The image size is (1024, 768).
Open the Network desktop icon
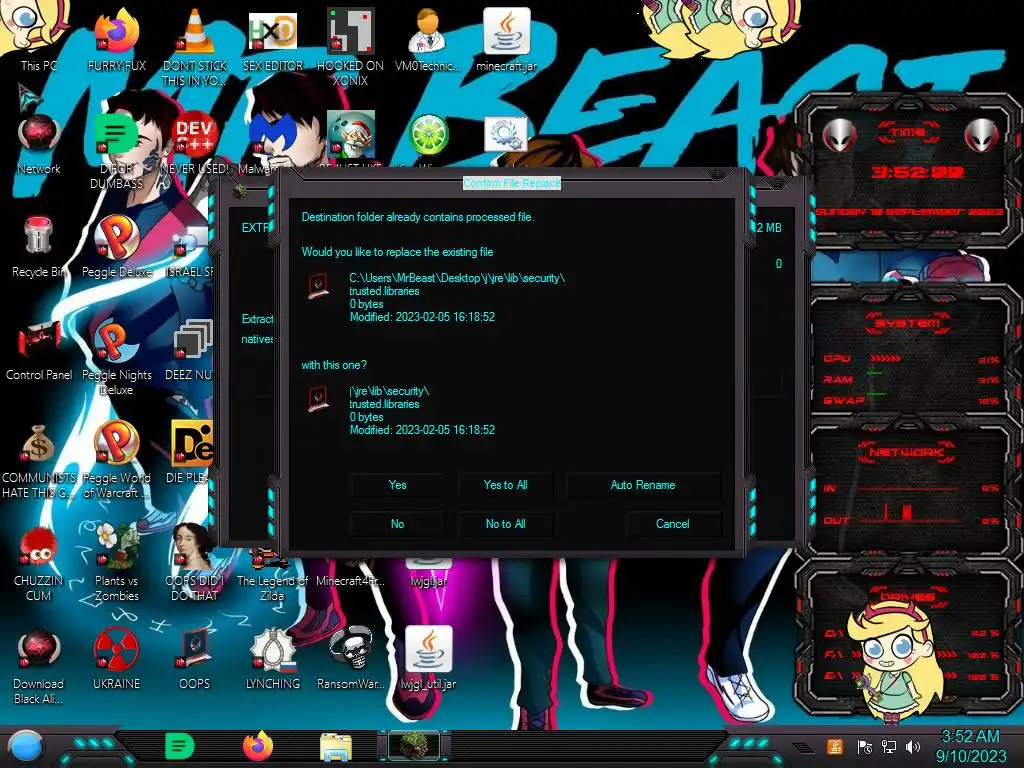(x=39, y=145)
